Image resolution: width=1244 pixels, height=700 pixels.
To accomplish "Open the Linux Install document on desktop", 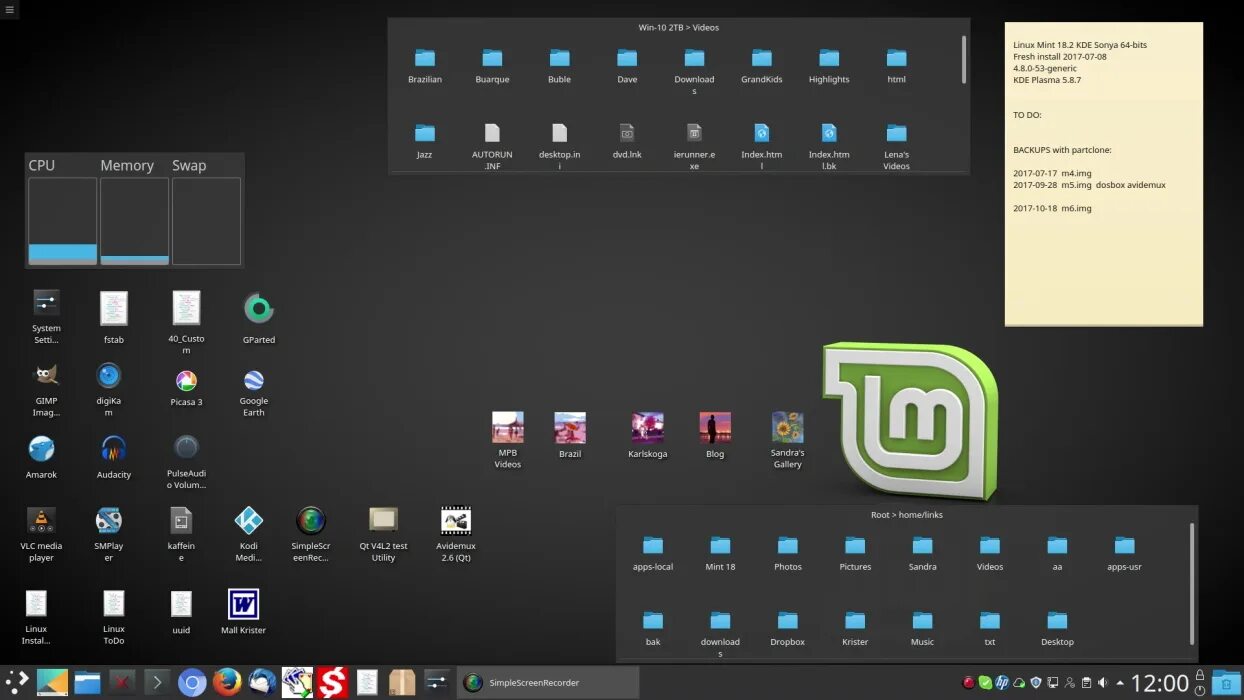I will (36, 617).
